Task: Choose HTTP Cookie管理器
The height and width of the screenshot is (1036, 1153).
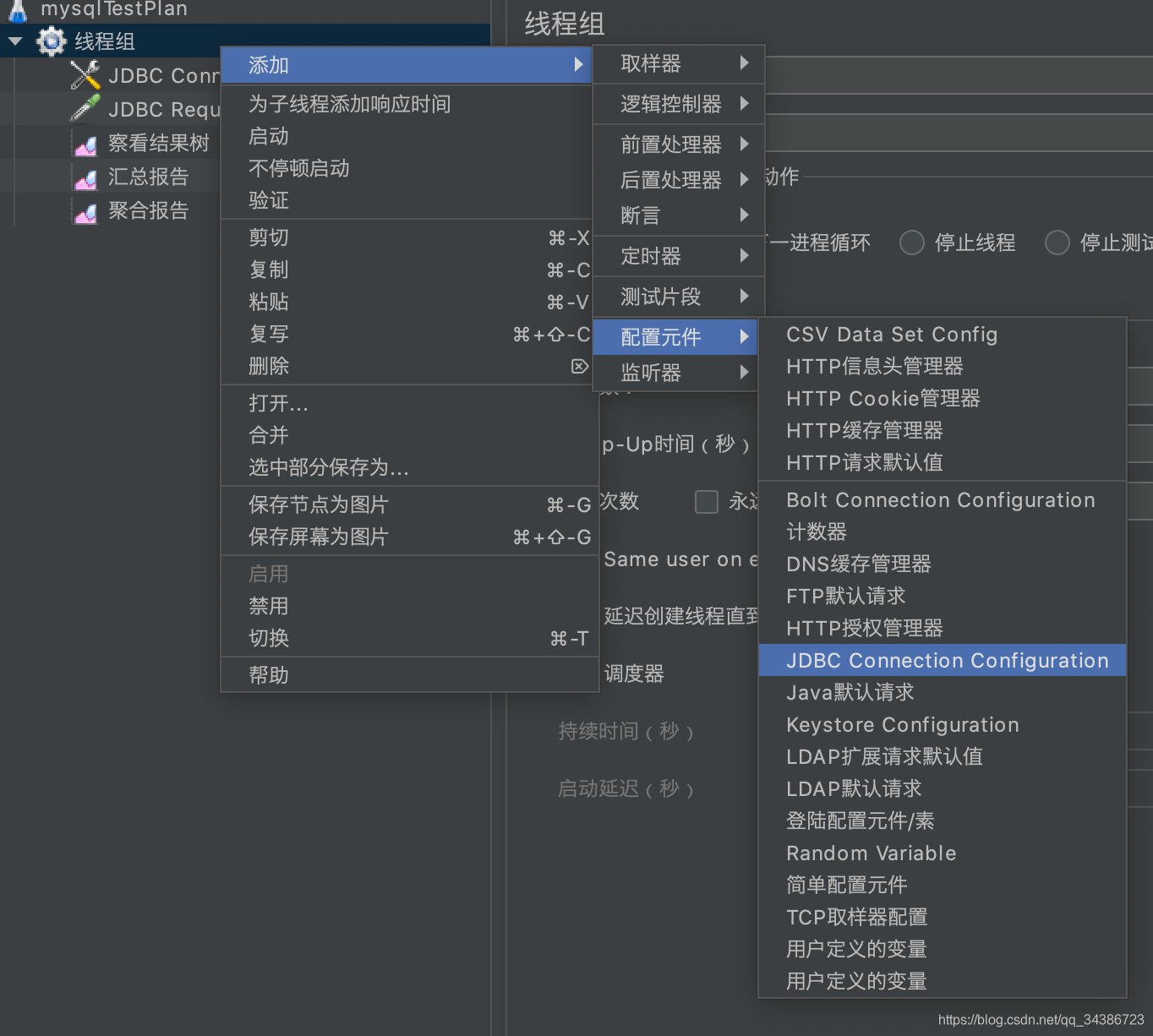Action: [x=943, y=399]
